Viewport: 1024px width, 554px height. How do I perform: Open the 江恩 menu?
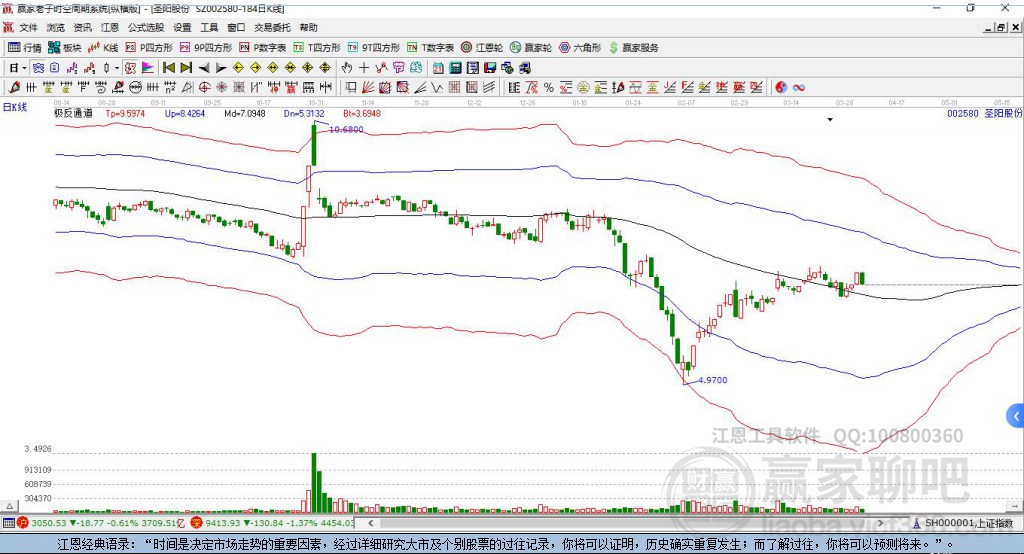[x=110, y=27]
